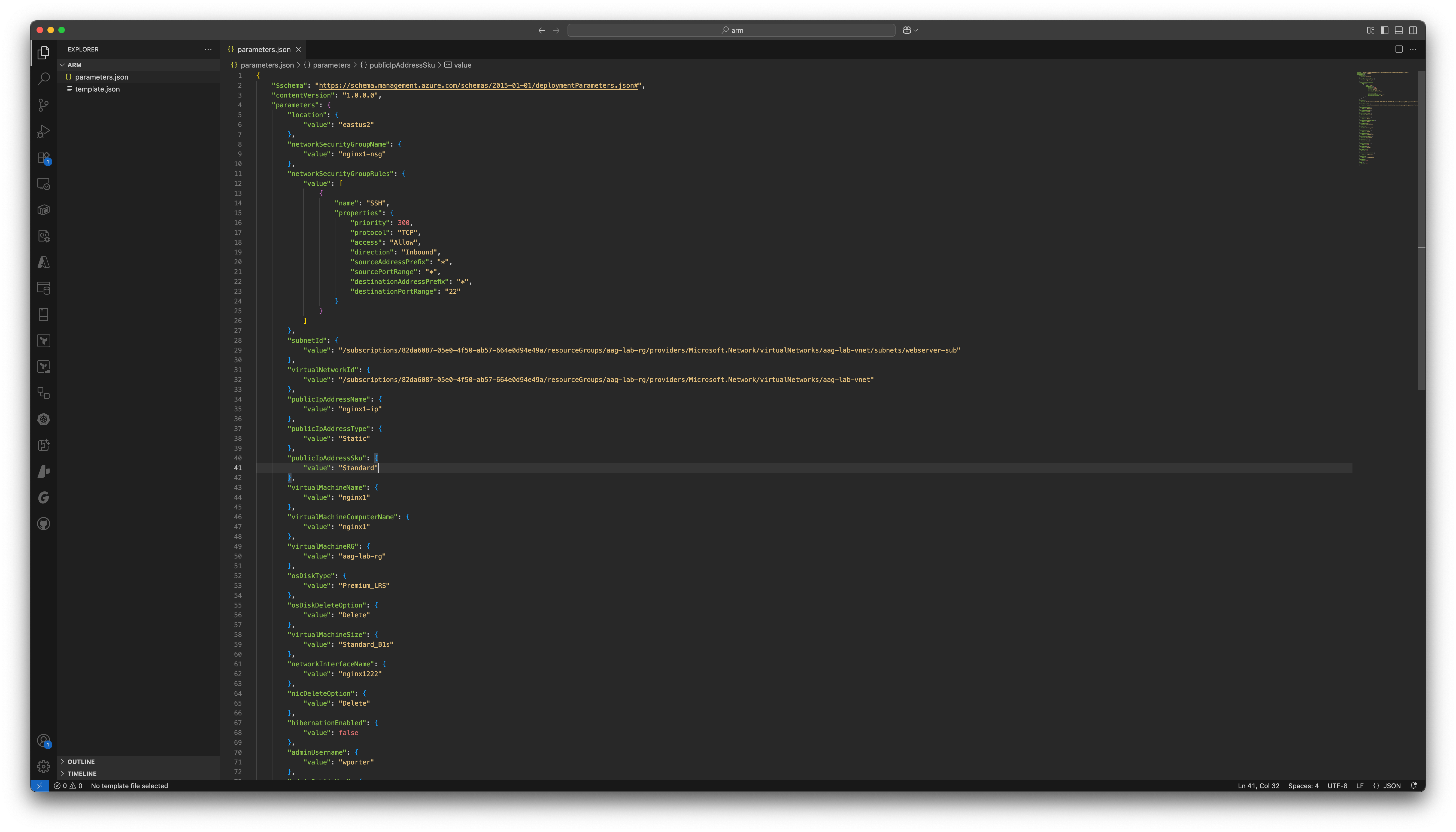This screenshot has width=1456, height=832.
Task: Open template.json from Explorer
Action: [x=97, y=89]
